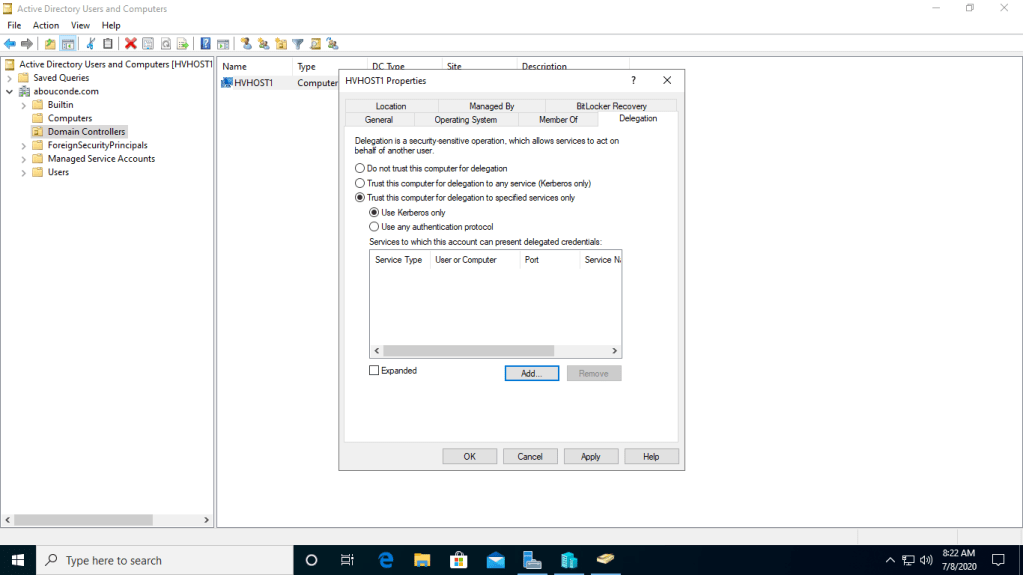Viewport: 1023px width, 575px height.
Task: Click the blue Help icon in toolbar
Action: (x=205, y=44)
